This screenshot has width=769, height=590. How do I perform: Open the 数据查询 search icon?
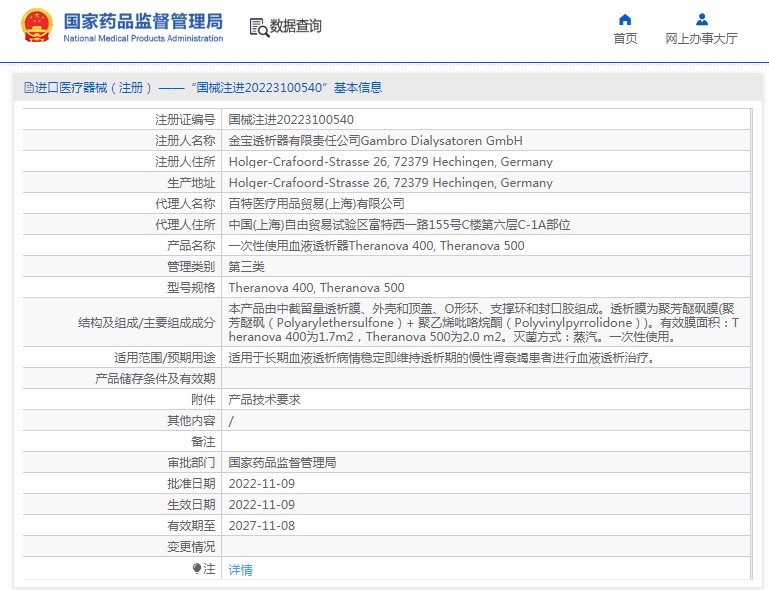259,27
